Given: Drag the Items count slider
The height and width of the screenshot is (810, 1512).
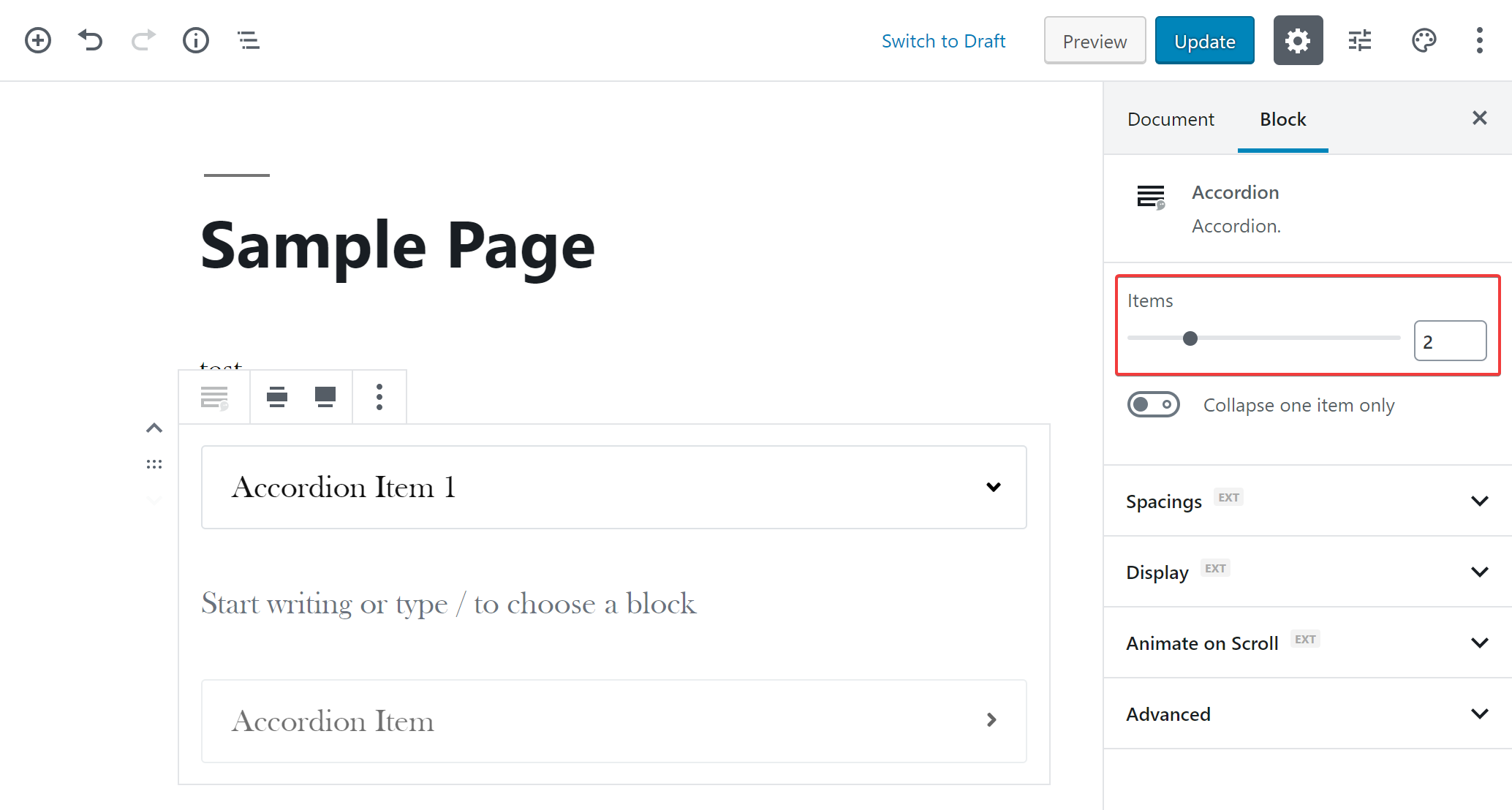Looking at the screenshot, I should point(1190,337).
